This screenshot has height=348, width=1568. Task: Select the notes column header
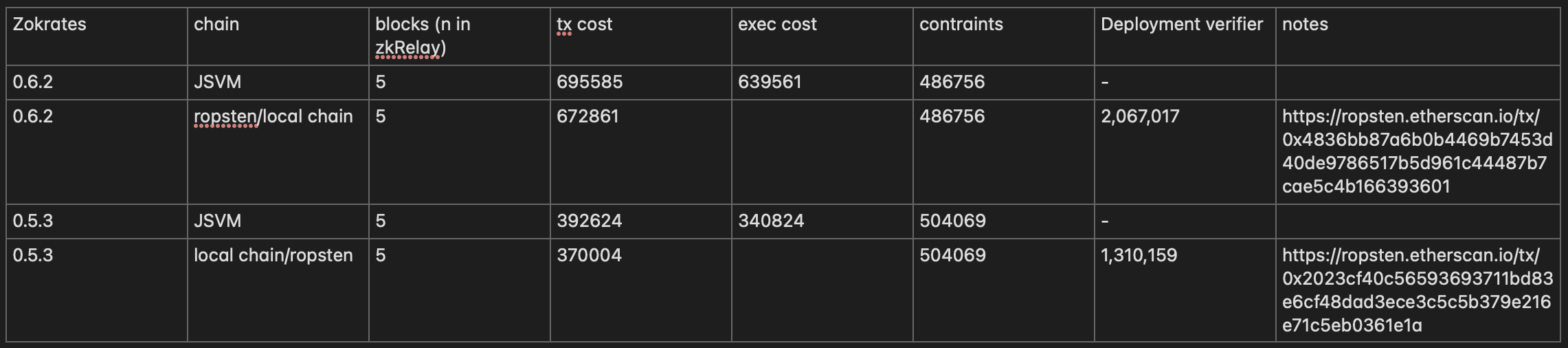[x=1418, y=36]
